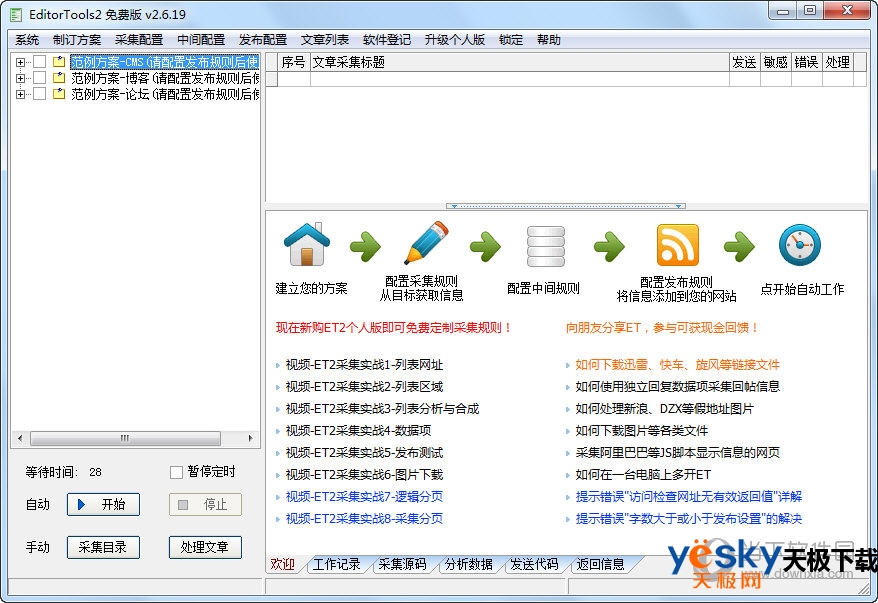Expand the 范例方案-博客 tree node

[20, 78]
